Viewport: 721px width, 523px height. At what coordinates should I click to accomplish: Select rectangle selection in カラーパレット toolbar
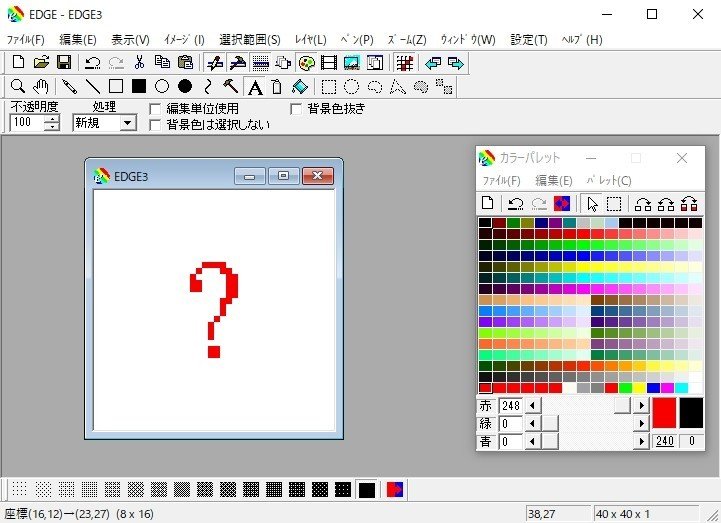614,203
